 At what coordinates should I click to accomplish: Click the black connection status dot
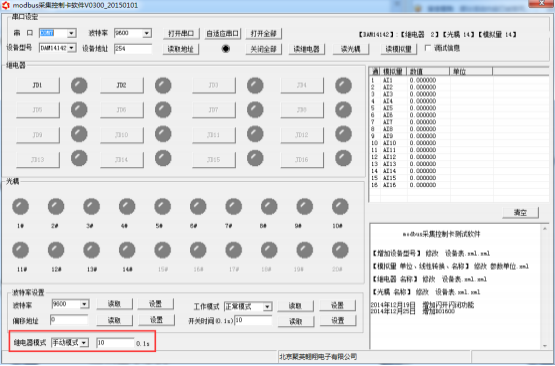coord(226,49)
